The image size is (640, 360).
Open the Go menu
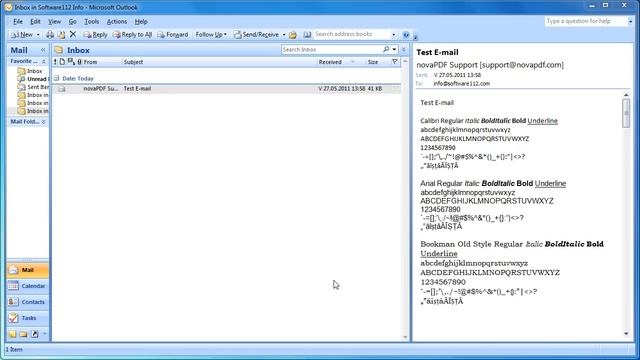click(x=72, y=21)
